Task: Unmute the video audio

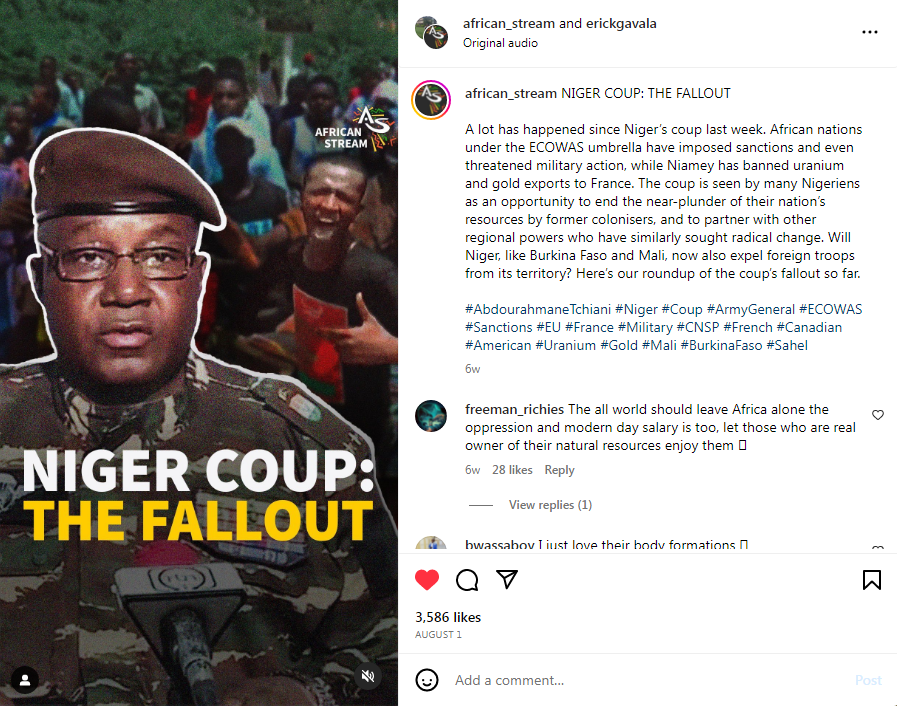Action: click(x=368, y=677)
